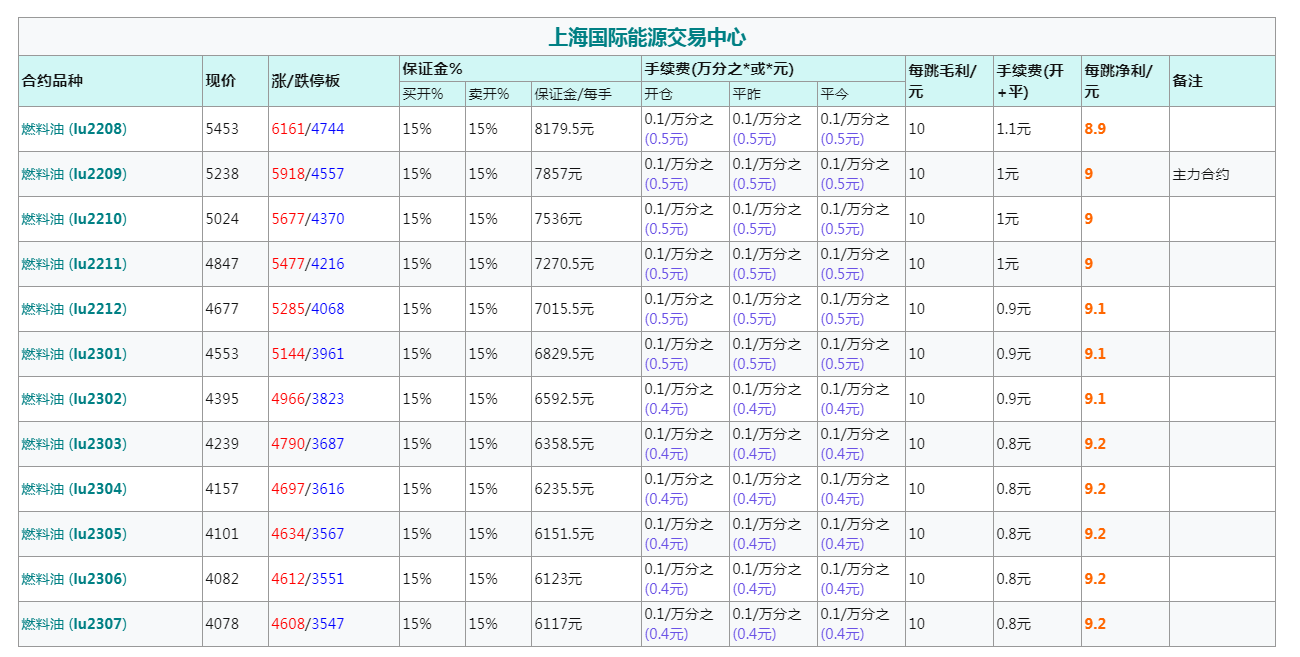Click the margin value 7857元
This screenshot has height=657, width=1300.
click(559, 174)
